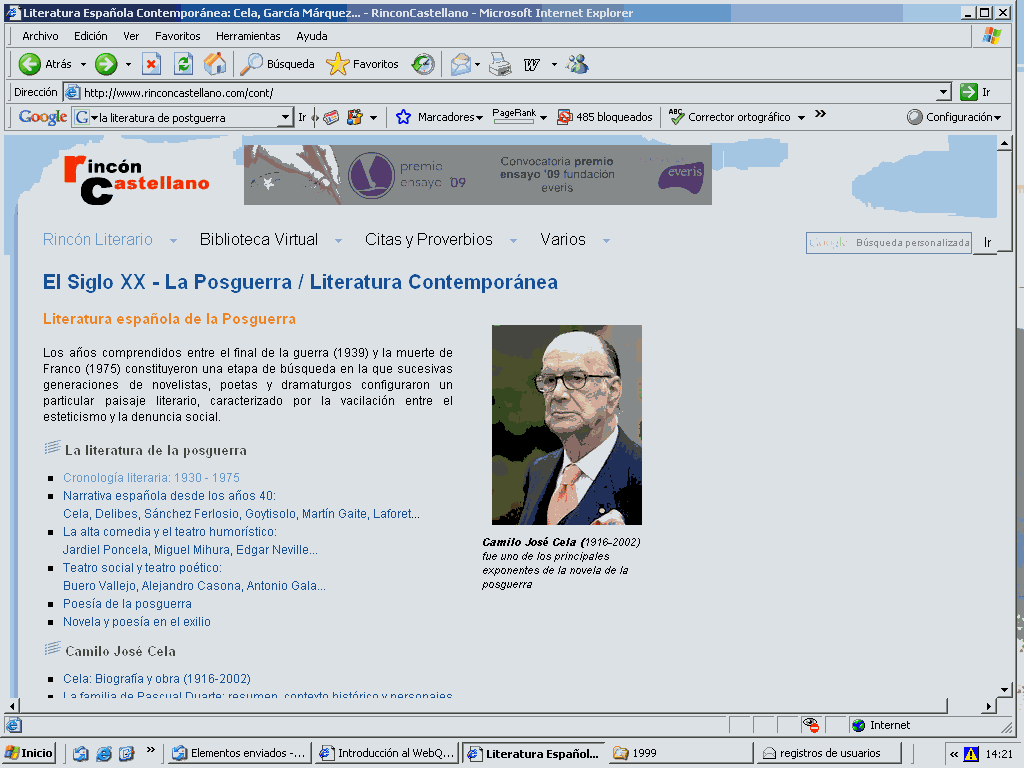Open Teatro social y teatro poético link
The image size is (1024, 768).
point(142,568)
